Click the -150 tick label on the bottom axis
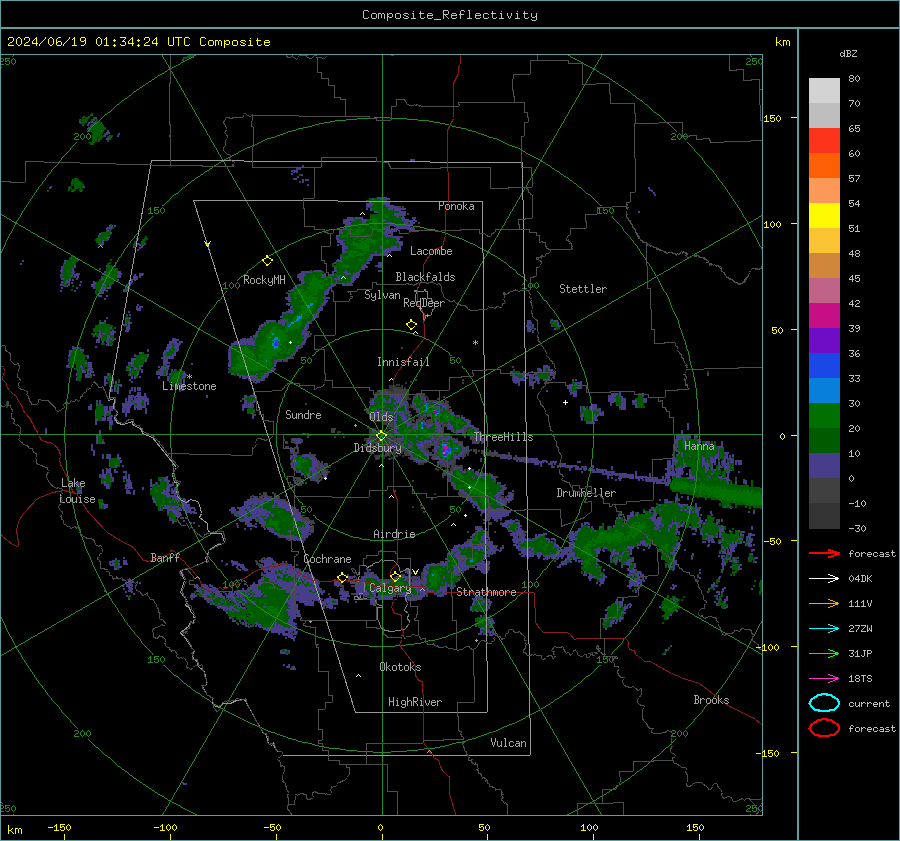 [59, 827]
